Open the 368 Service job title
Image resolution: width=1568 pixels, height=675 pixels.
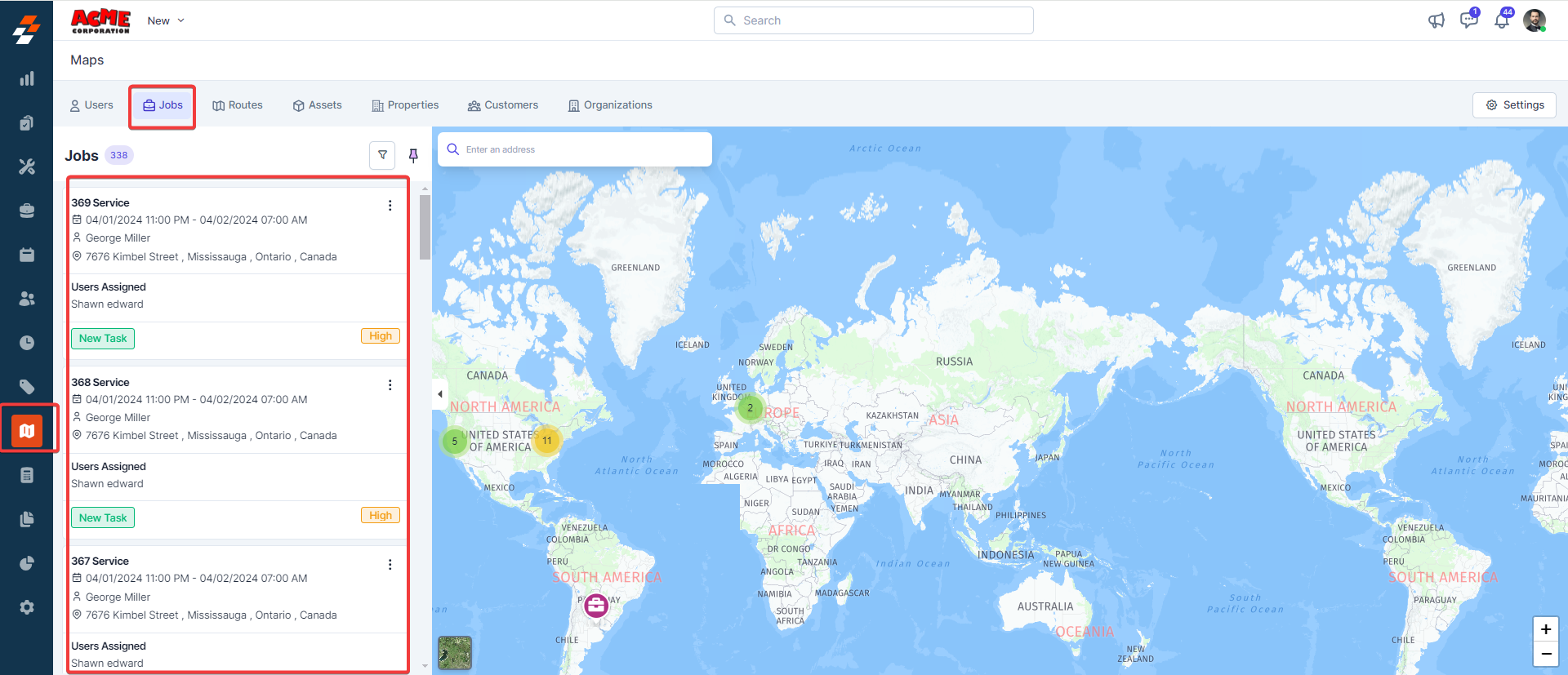(100, 383)
